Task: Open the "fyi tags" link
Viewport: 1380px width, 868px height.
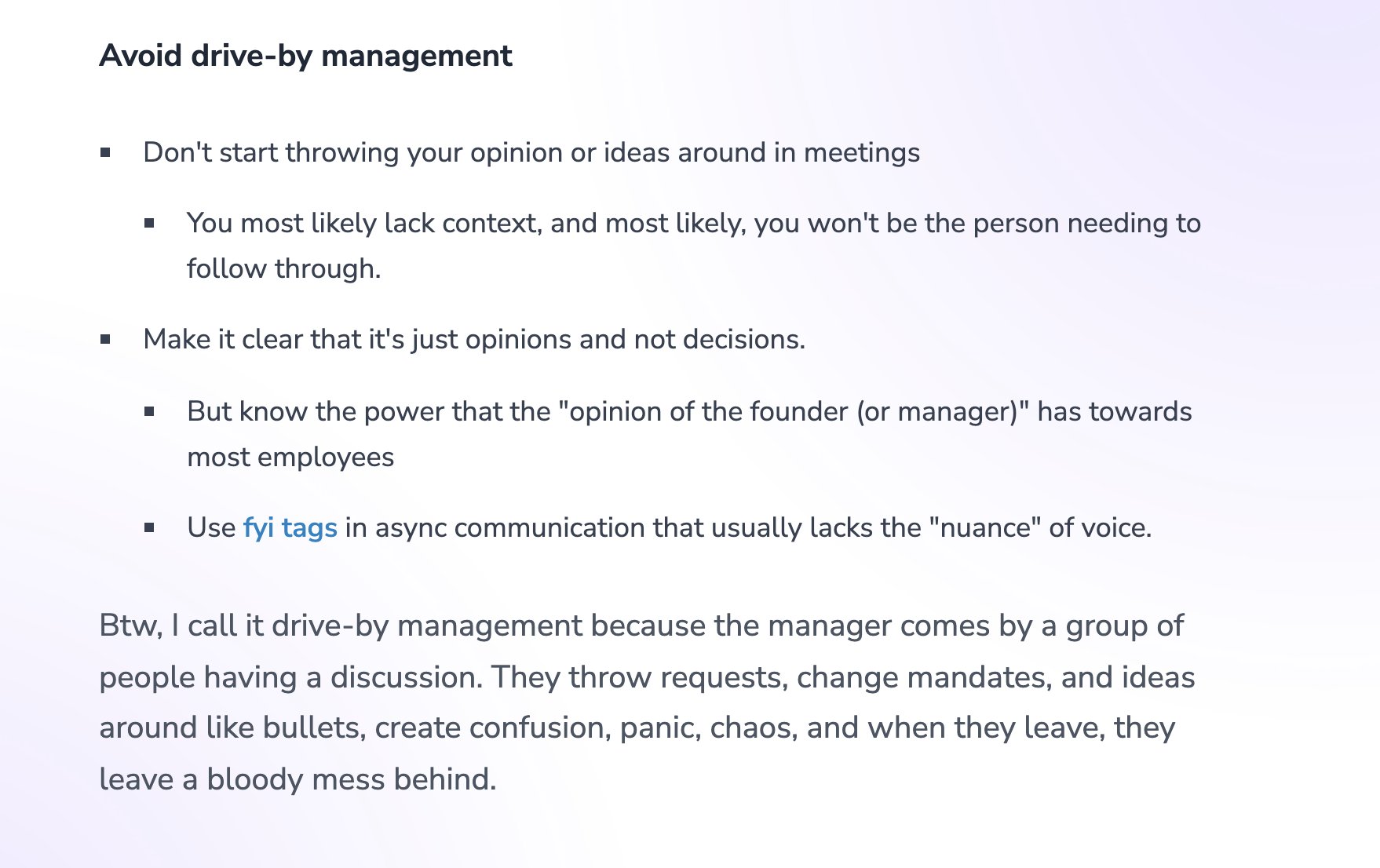Action: 290,528
